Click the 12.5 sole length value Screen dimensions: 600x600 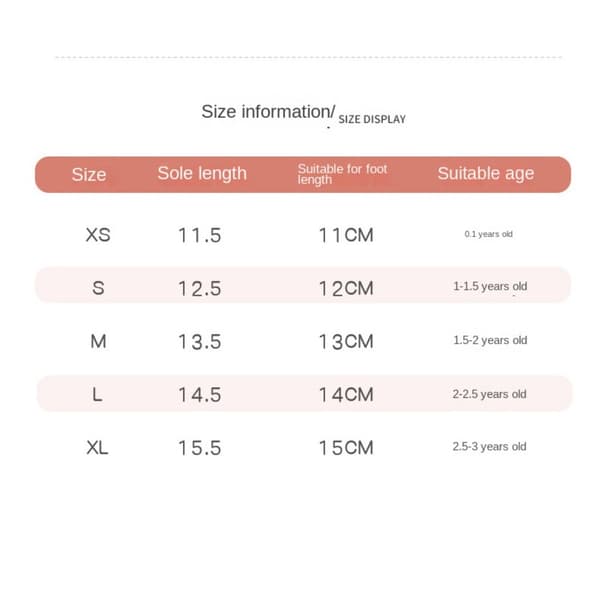coord(200,288)
